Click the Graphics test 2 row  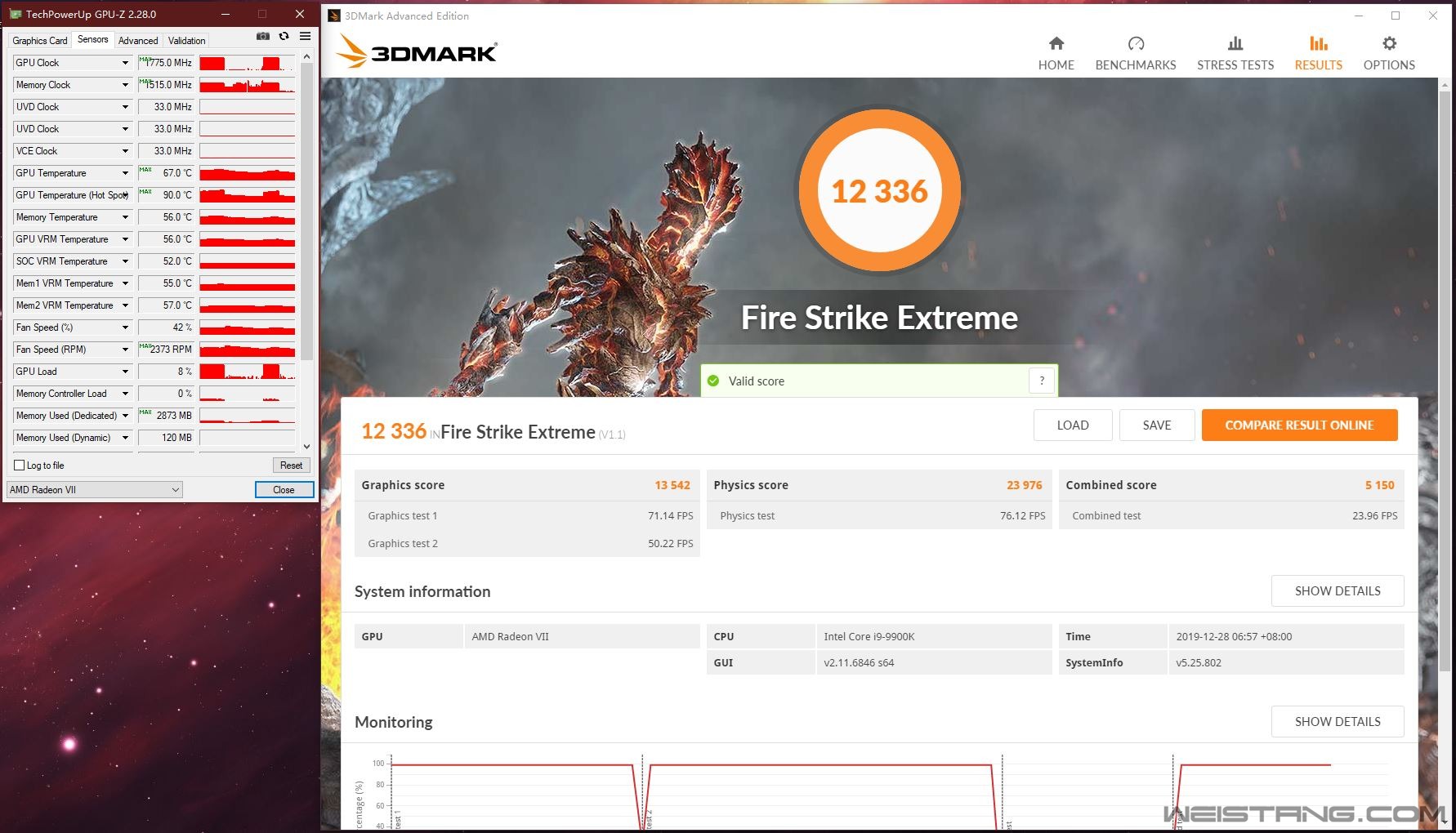click(x=527, y=544)
